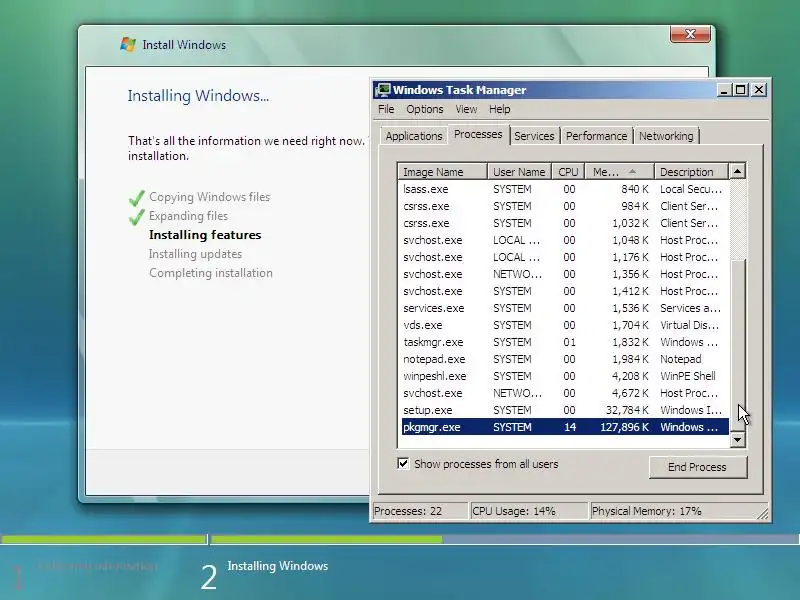Close the Windows Task Manager window

click(x=759, y=90)
